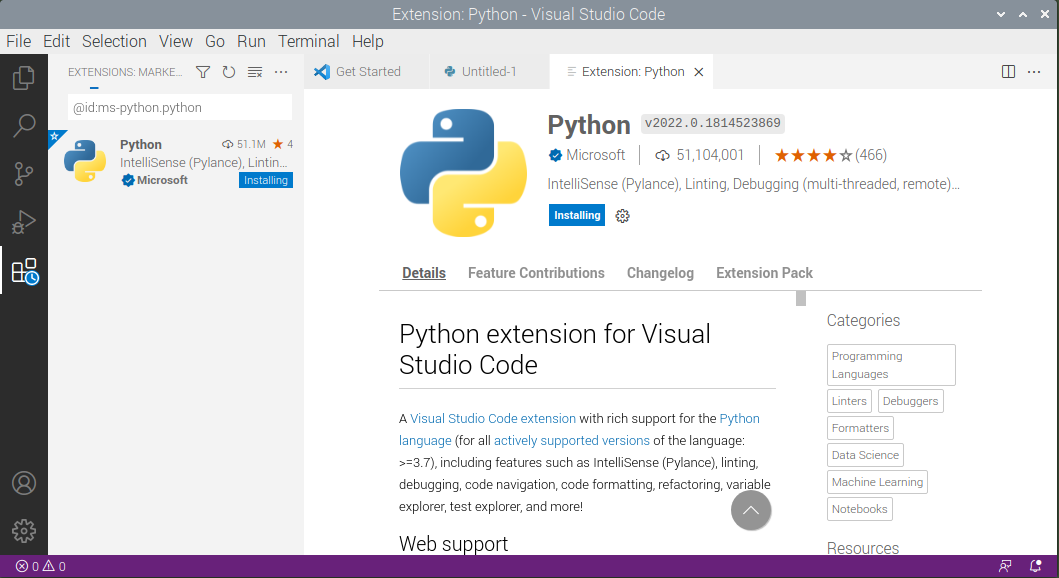This screenshot has width=1059, height=578.
Task: Select the Extensions view icon
Action: point(25,271)
